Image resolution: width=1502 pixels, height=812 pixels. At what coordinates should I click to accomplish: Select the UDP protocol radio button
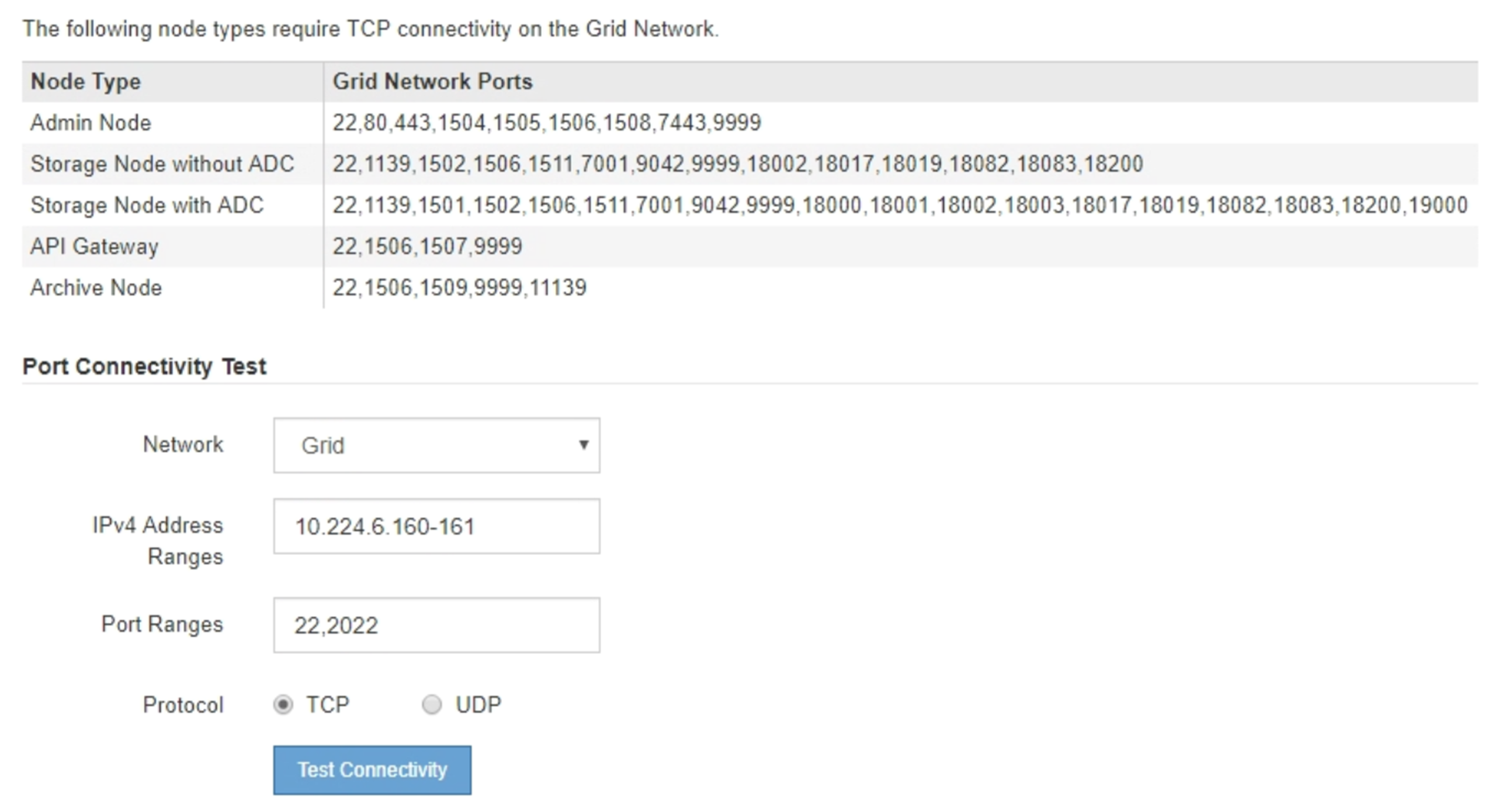[431, 705]
